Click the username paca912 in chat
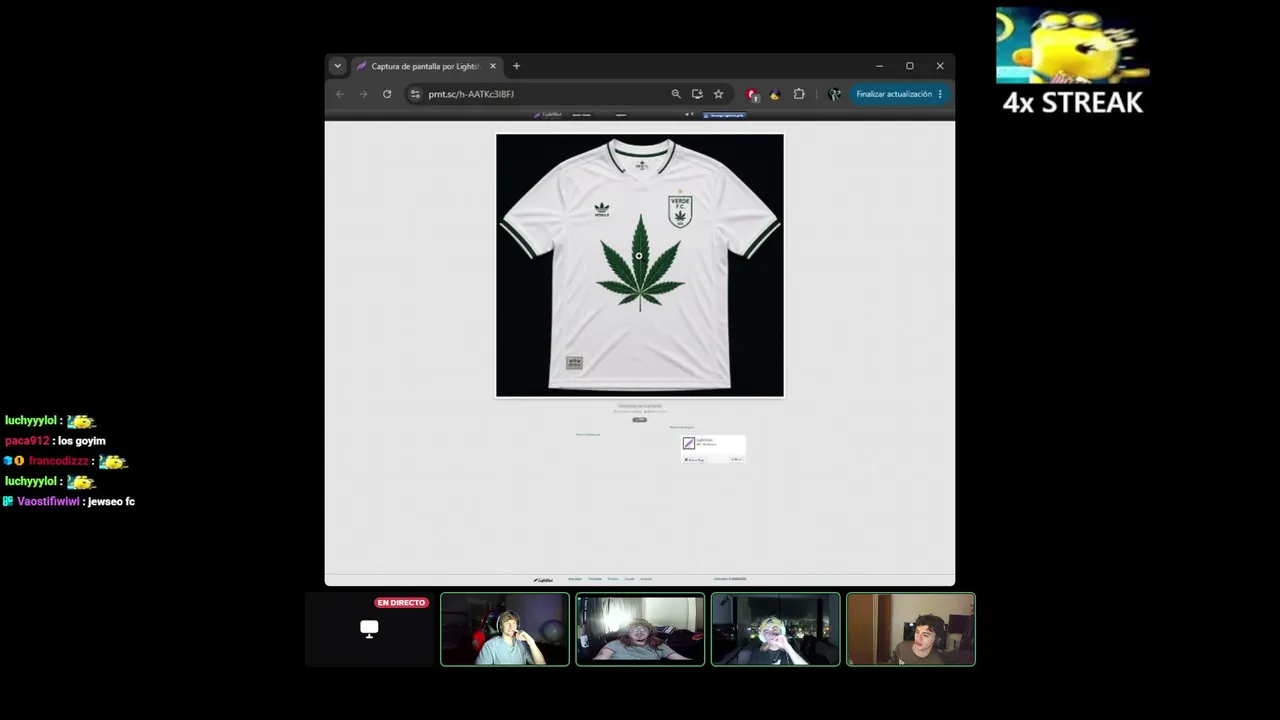The height and width of the screenshot is (720, 1280). pos(27,441)
